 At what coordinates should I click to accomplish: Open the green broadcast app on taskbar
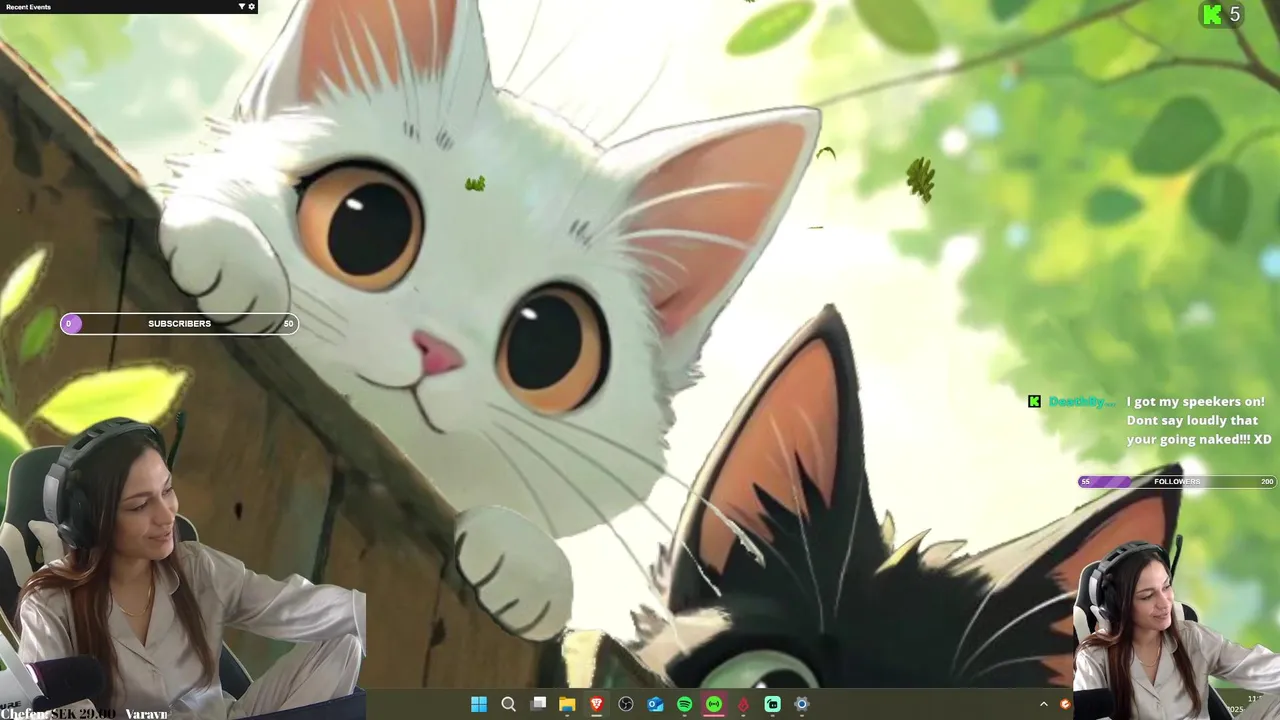point(714,704)
